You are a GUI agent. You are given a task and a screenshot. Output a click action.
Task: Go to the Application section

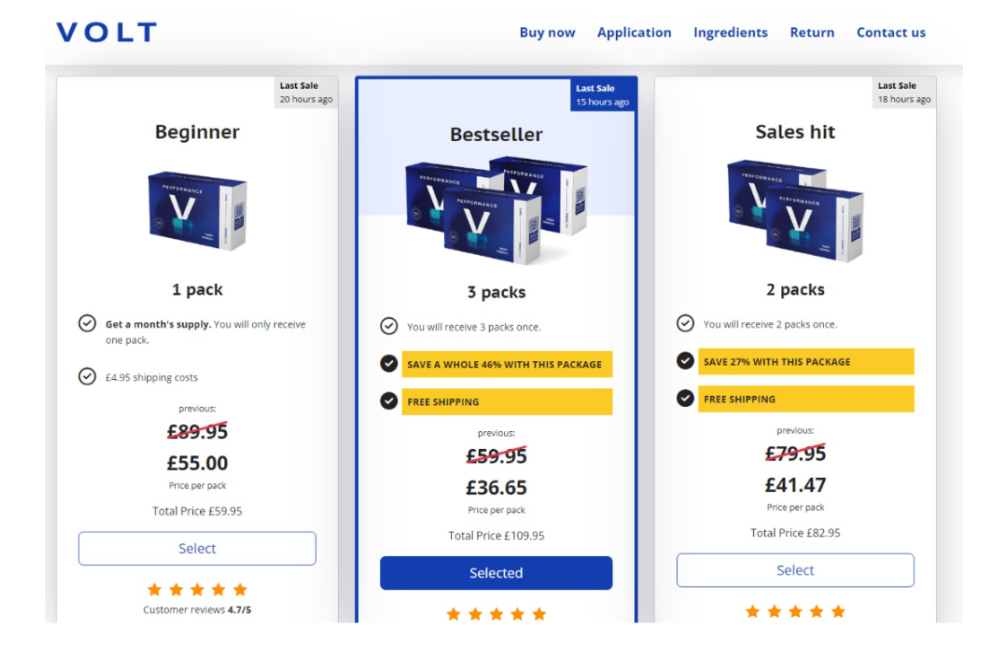point(634,32)
